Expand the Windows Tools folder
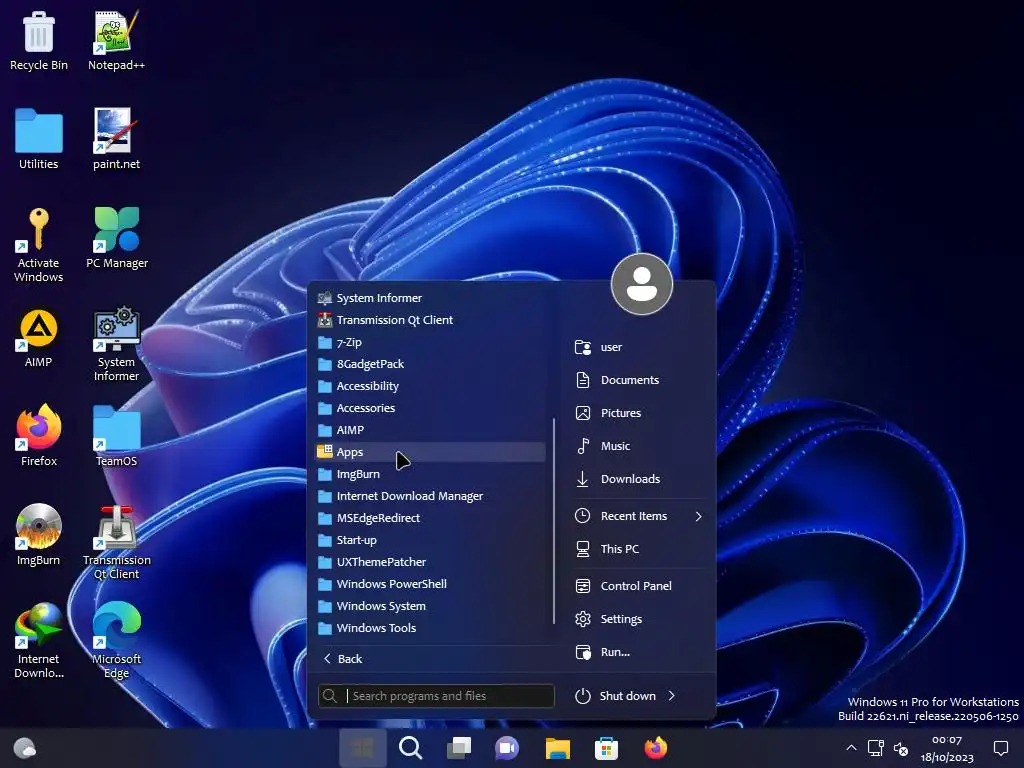Image resolution: width=1024 pixels, height=768 pixels. coord(430,628)
